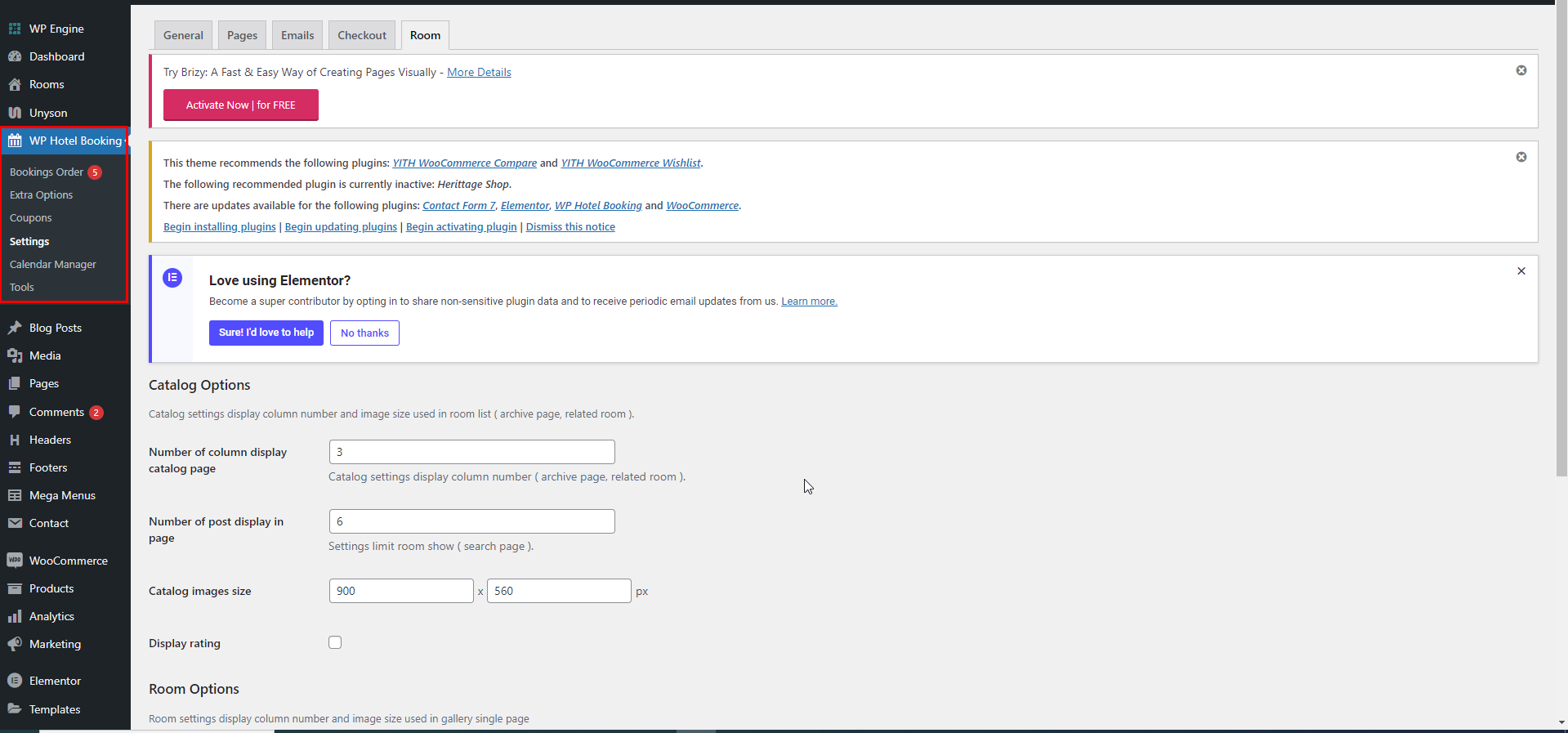This screenshot has width=1568, height=733.
Task: Open the Tools submenu item
Action: point(22,288)
